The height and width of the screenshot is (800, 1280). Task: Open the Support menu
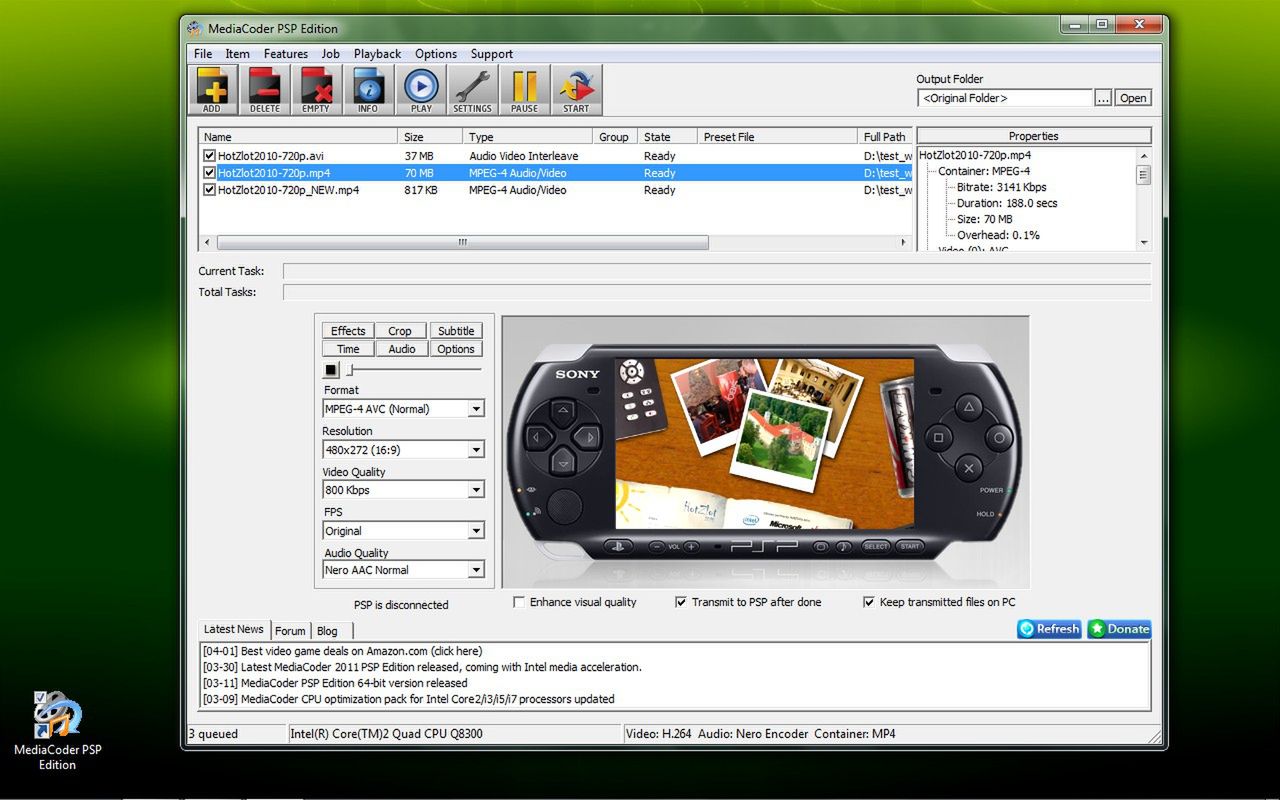(x=492, y=54)
